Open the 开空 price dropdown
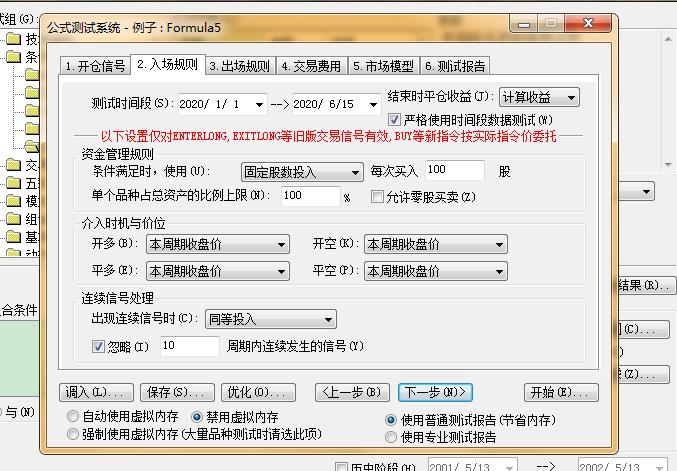 pos(436,244)
